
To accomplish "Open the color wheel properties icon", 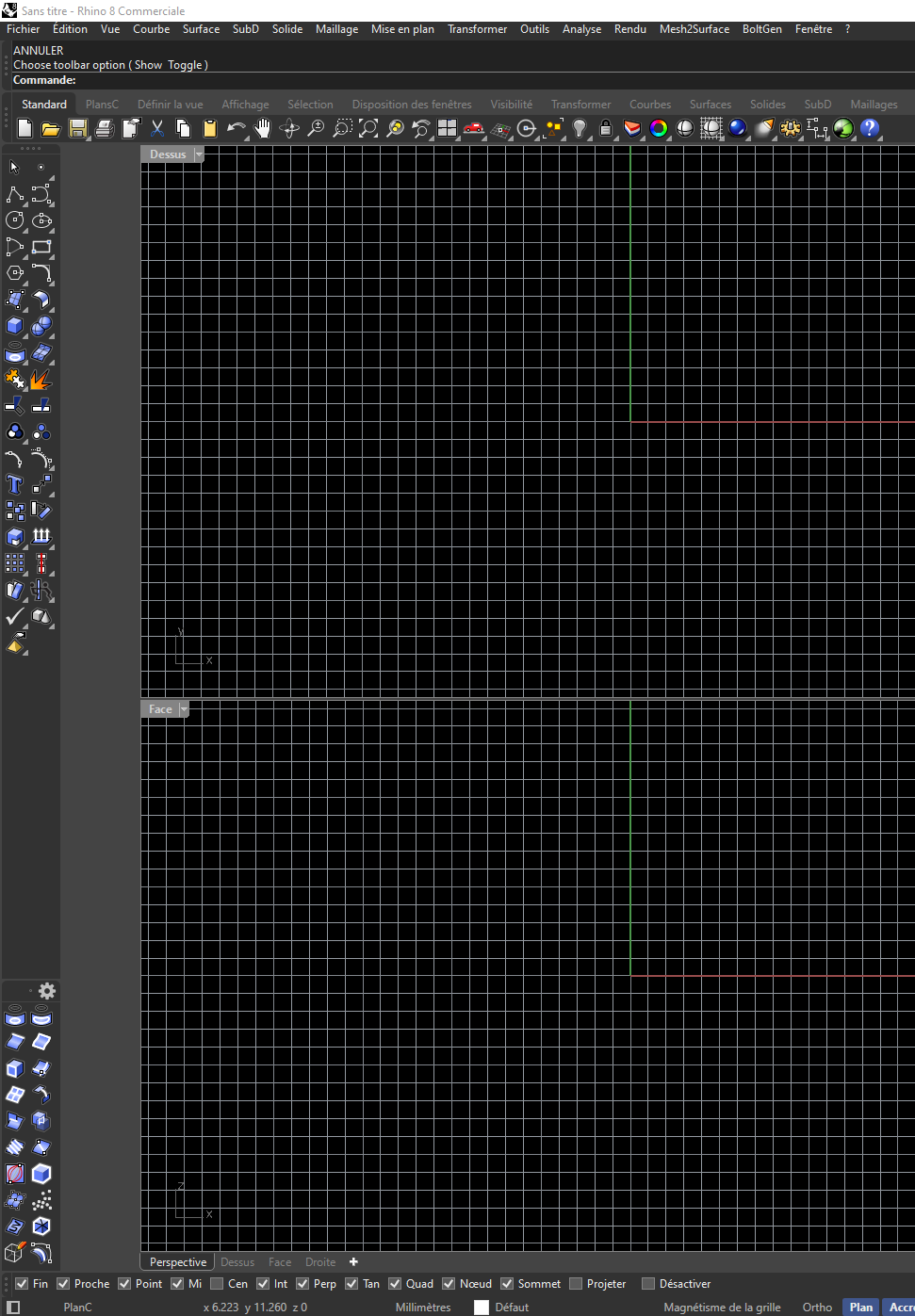I will click(x=659, y=128).
